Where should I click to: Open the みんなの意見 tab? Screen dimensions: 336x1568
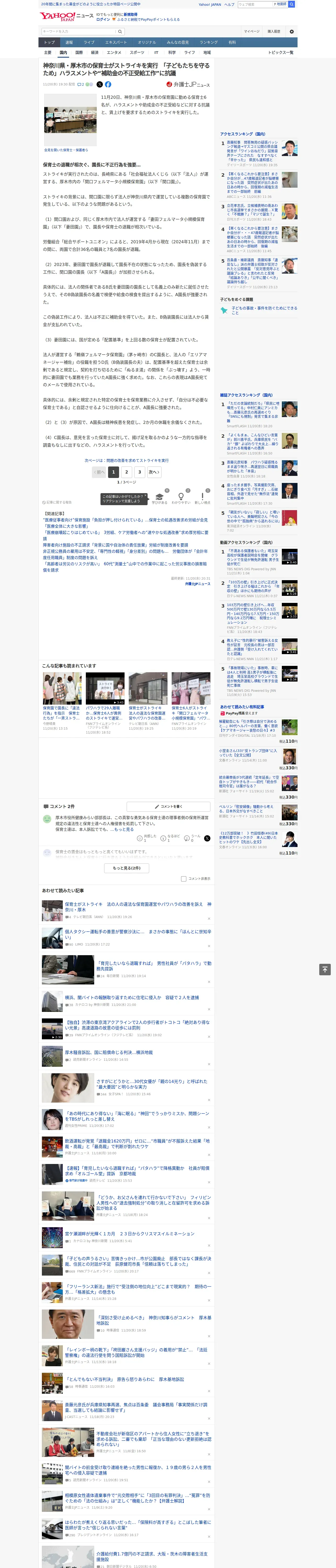click(177, 43)
